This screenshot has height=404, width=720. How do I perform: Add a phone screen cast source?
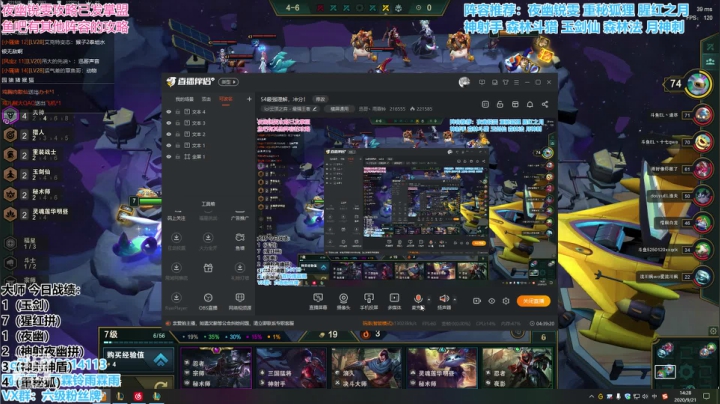[369, 301]
